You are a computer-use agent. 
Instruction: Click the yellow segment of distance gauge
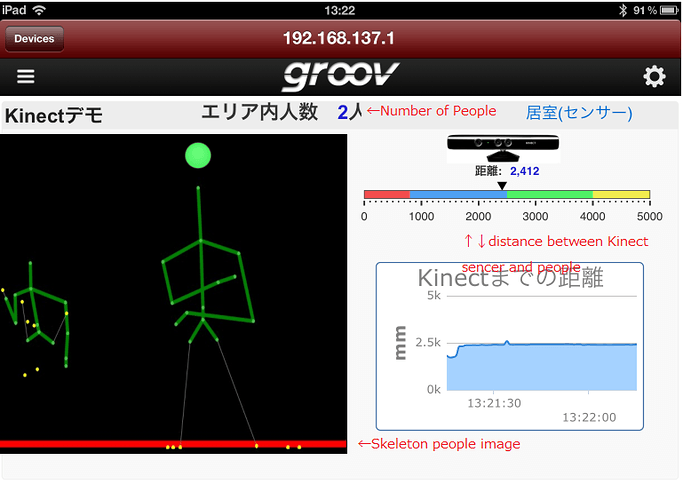[621, 194]
